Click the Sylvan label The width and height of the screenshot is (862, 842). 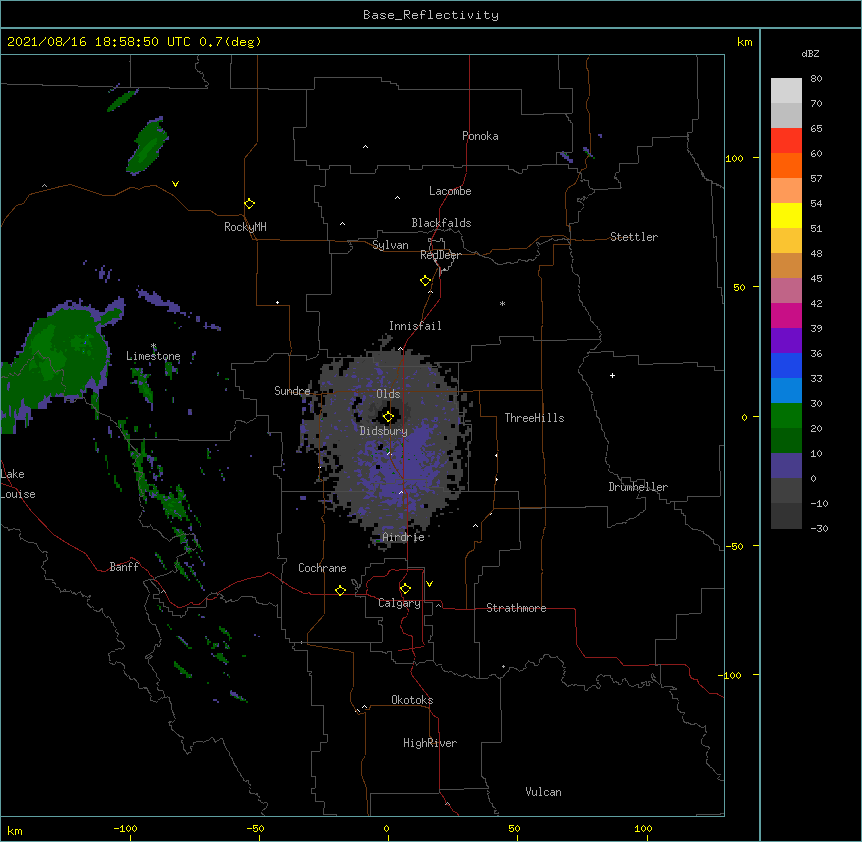click(390, 245)
